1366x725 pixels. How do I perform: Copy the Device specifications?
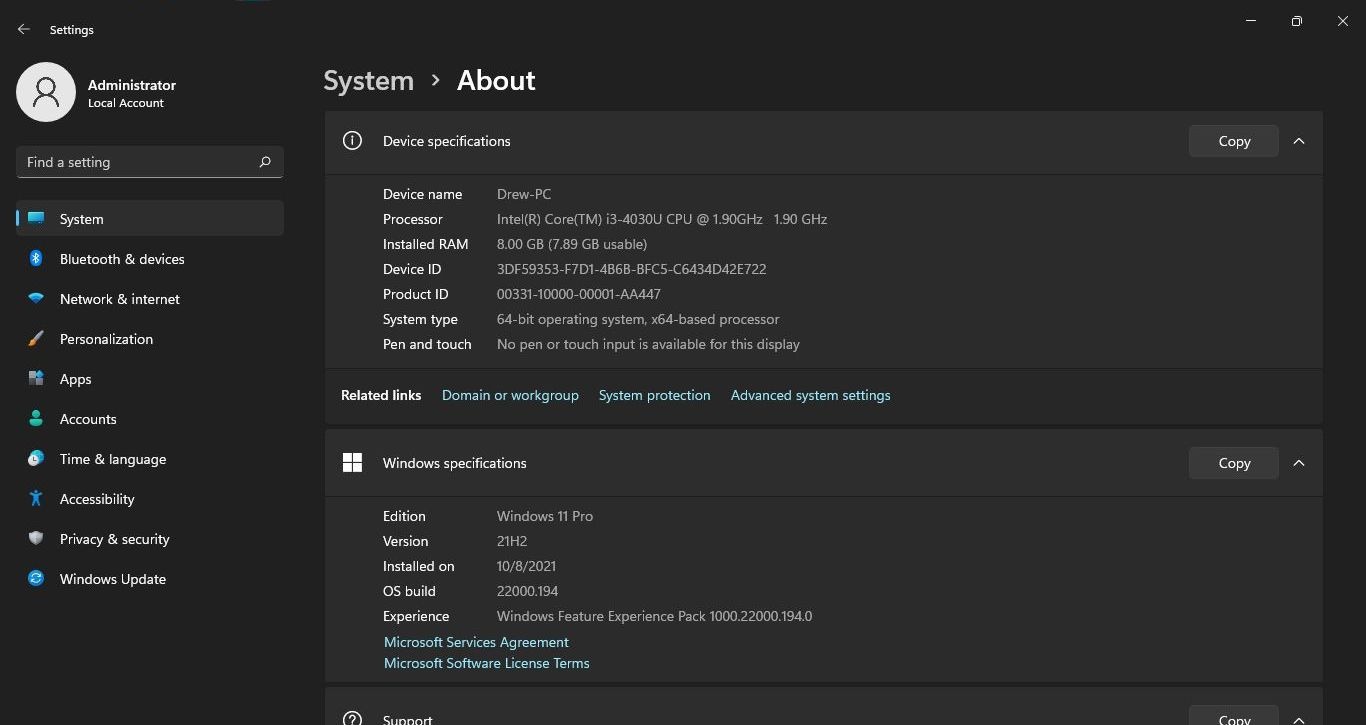(1234, 141)
